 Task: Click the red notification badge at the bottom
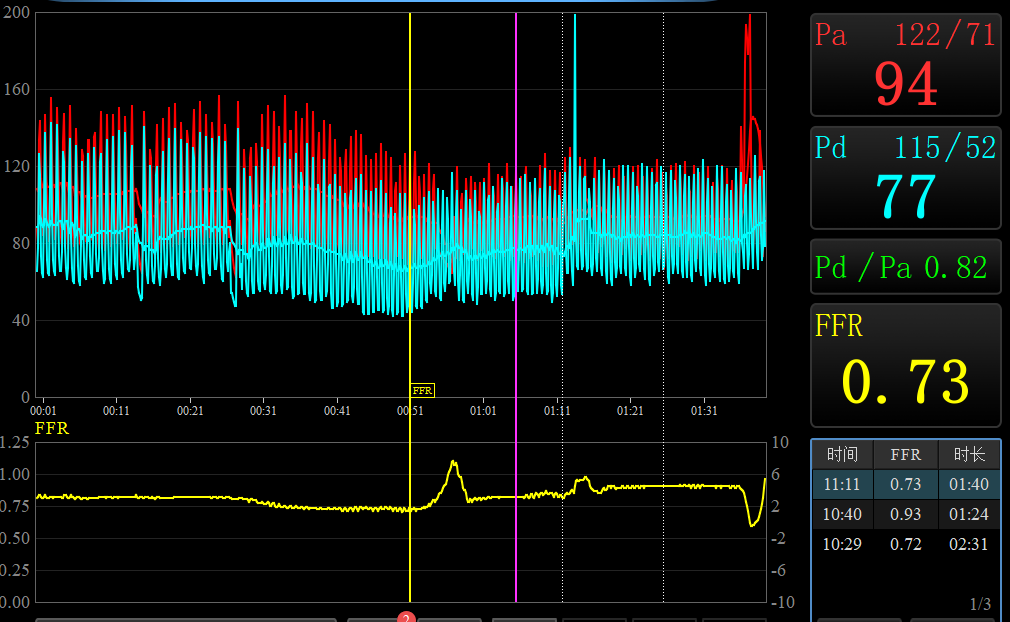pos(406,618)
